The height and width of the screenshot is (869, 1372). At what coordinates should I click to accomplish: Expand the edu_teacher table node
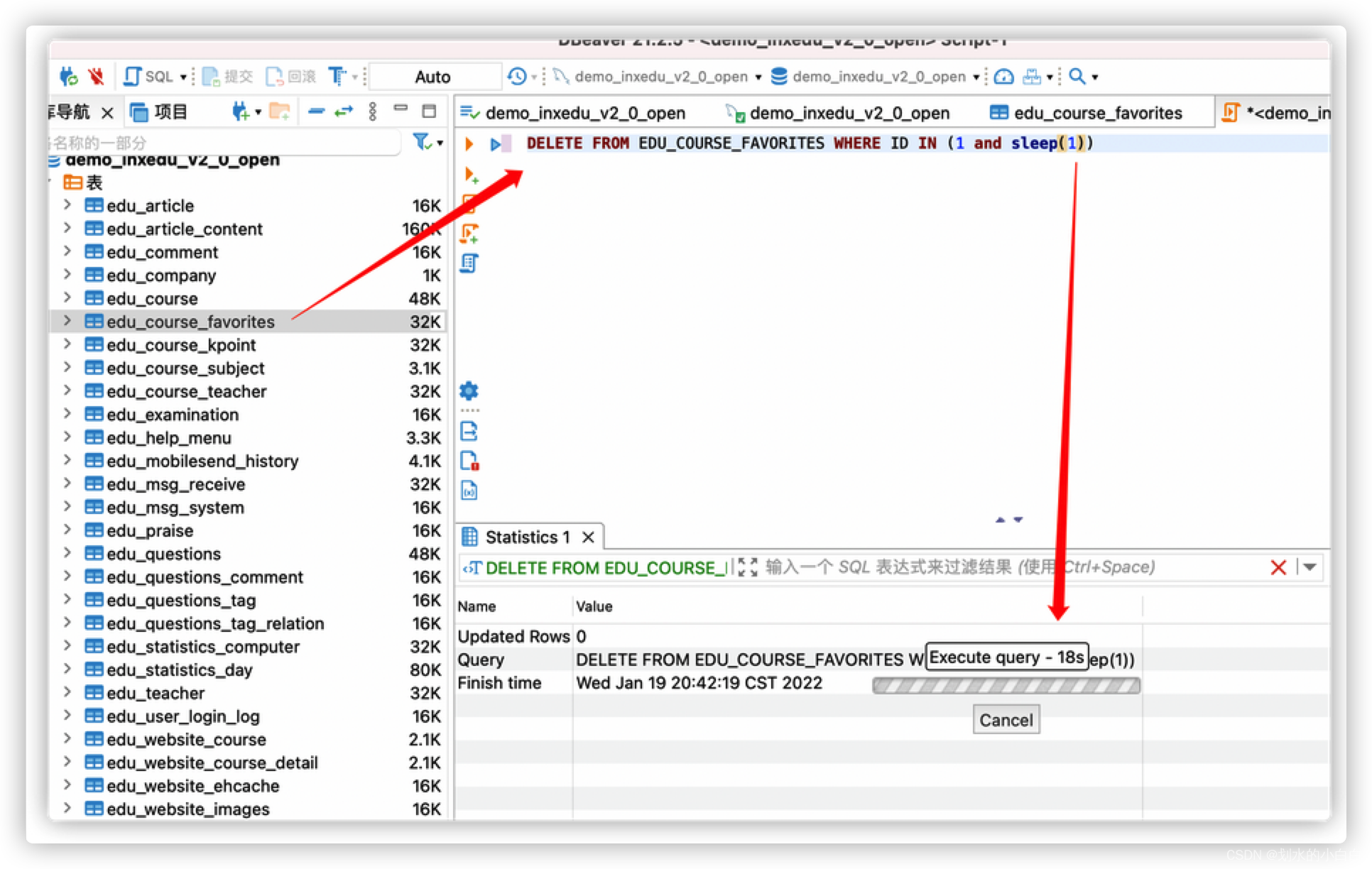pos(67,692)
